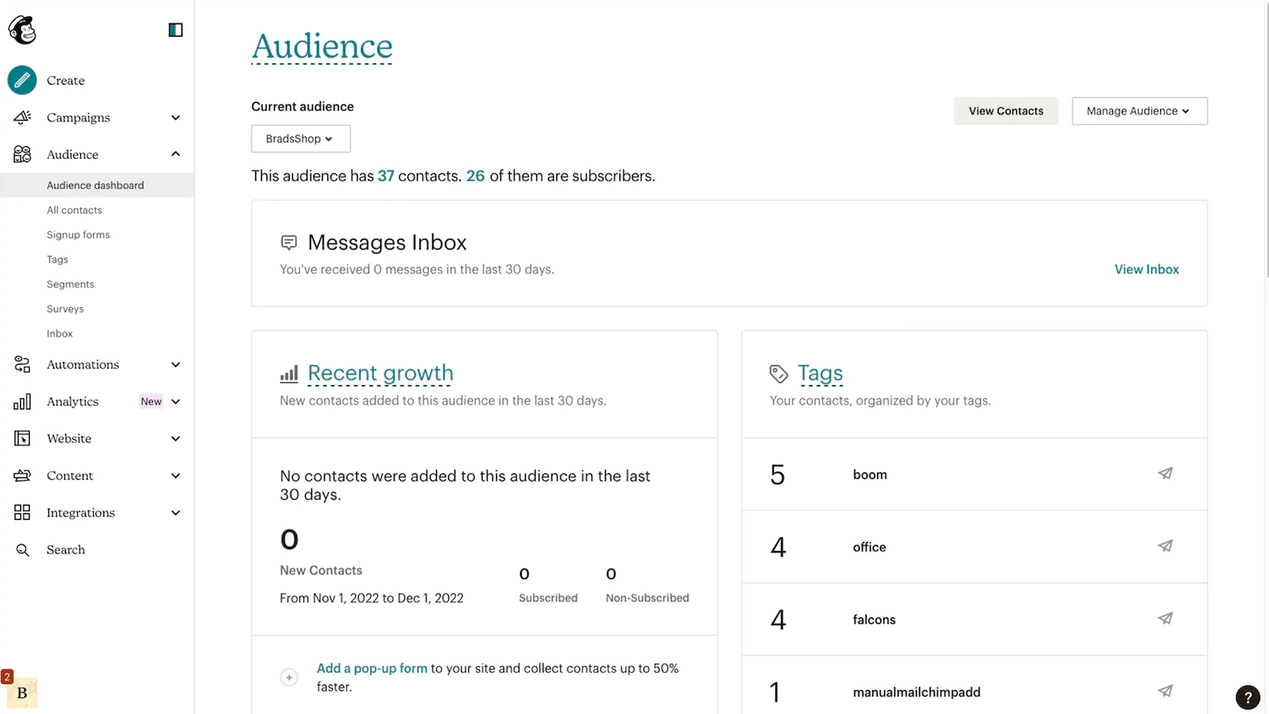1269x714 pixels.
Task: Follow the Add a pop-up form link
Action: [372, 668]
